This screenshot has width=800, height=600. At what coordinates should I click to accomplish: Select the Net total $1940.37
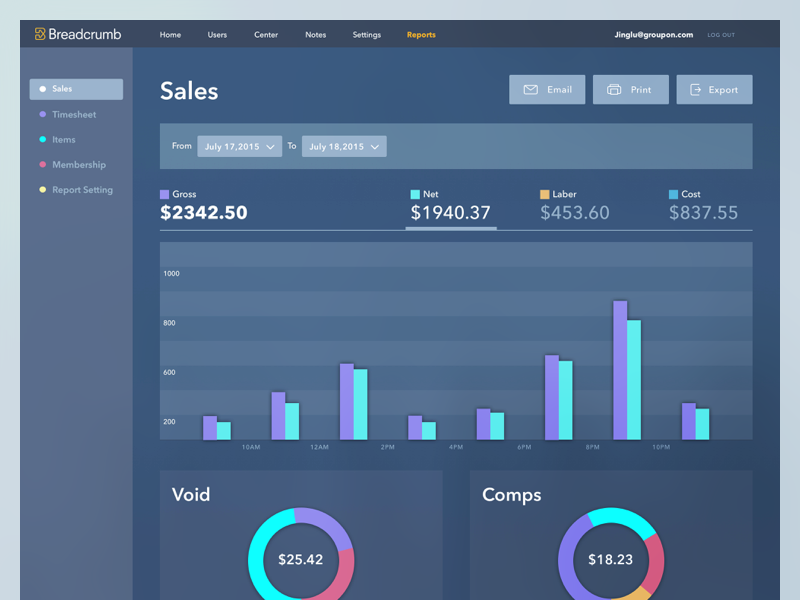(x=451, y=213)
